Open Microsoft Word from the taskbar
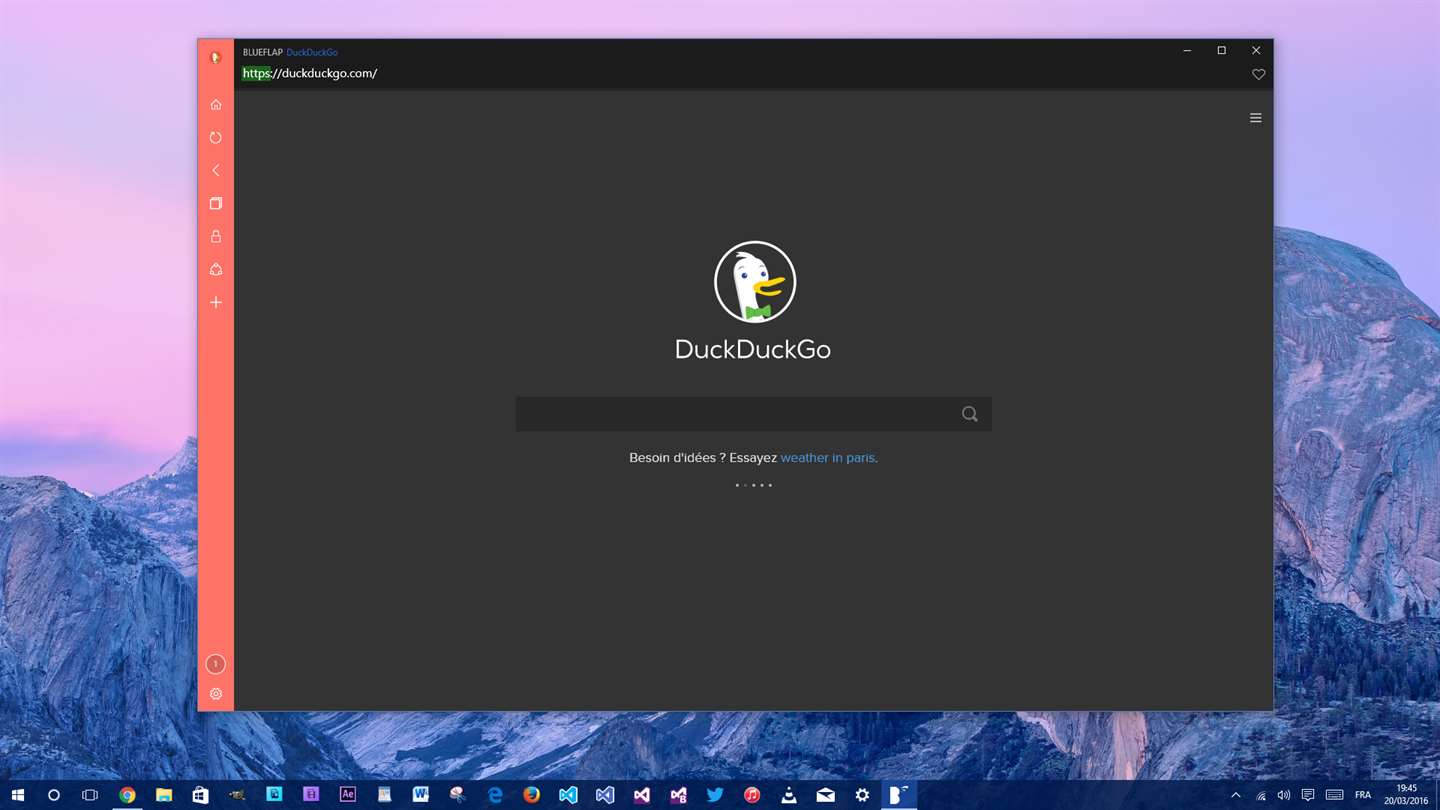Image resolution: width=1440 pixels, height=810 pixels. 421,795
